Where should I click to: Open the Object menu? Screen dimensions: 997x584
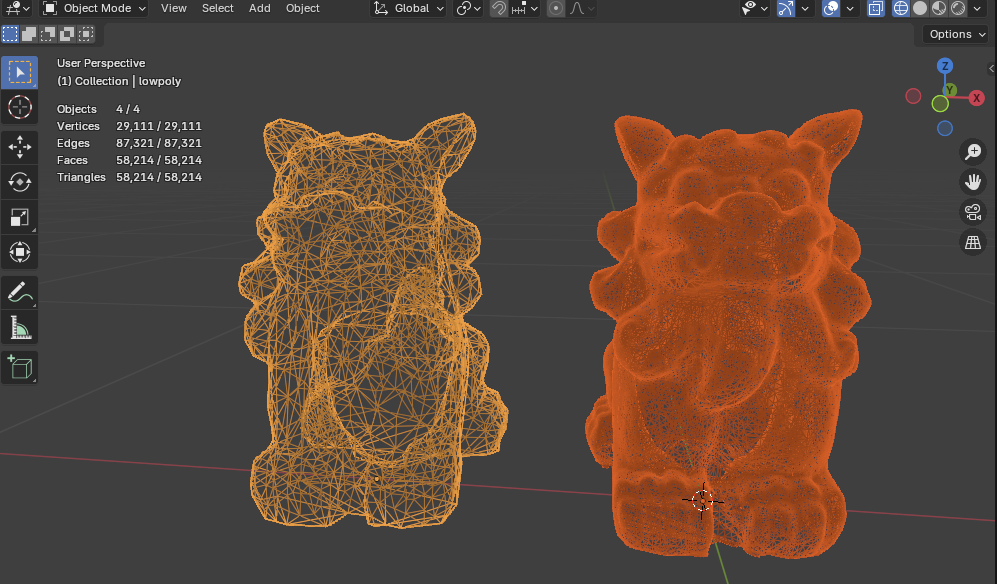click(303, 8)
